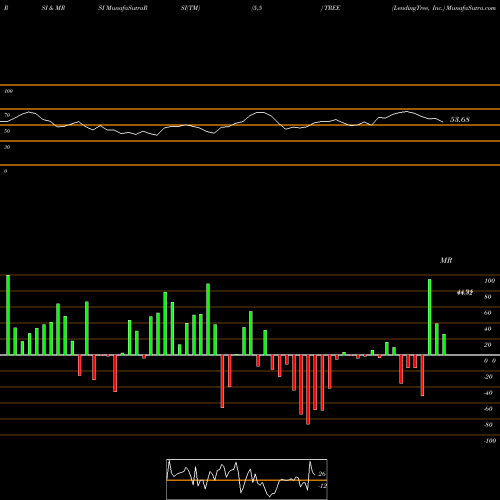Click the '(5,5' parameter text in header
Image resolution: width=500 pixels, height=500 pixels.
pyautogui.click(x=257, y=8)
